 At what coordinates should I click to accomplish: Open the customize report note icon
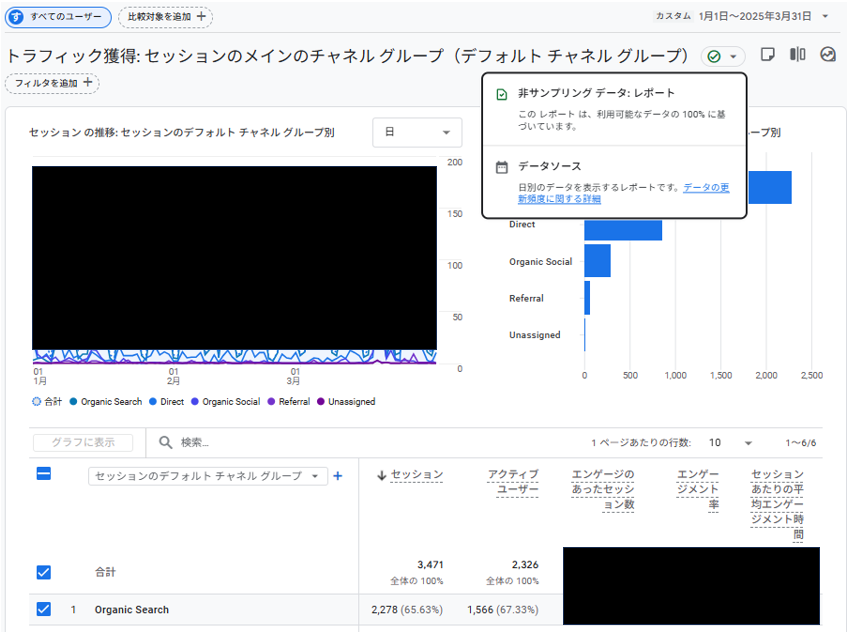pos(767,55)
